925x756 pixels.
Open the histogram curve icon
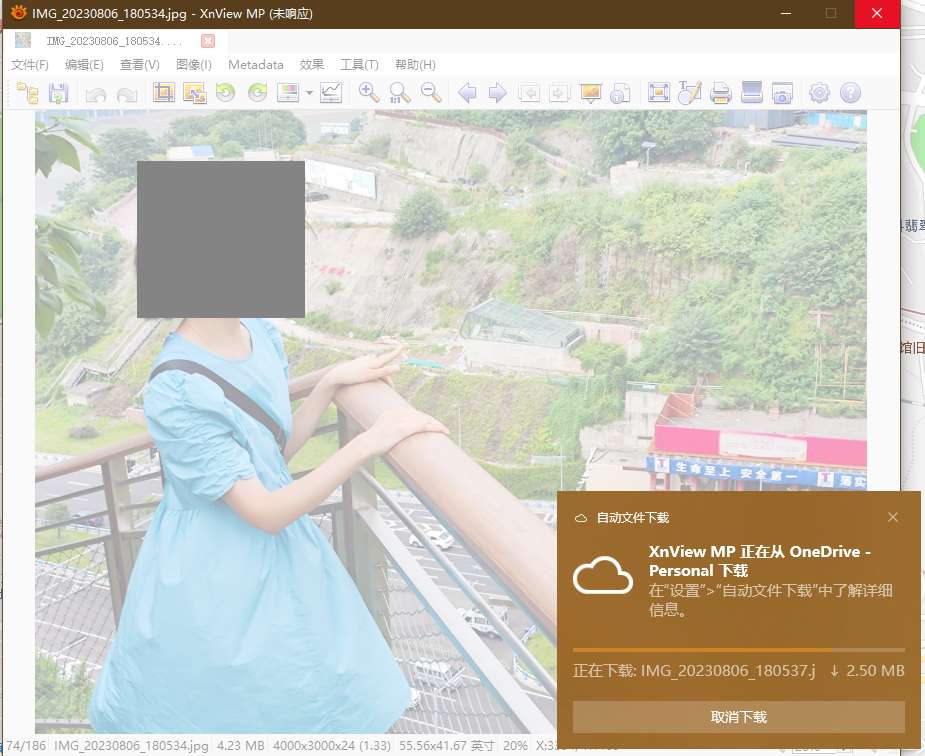point(331,93)
